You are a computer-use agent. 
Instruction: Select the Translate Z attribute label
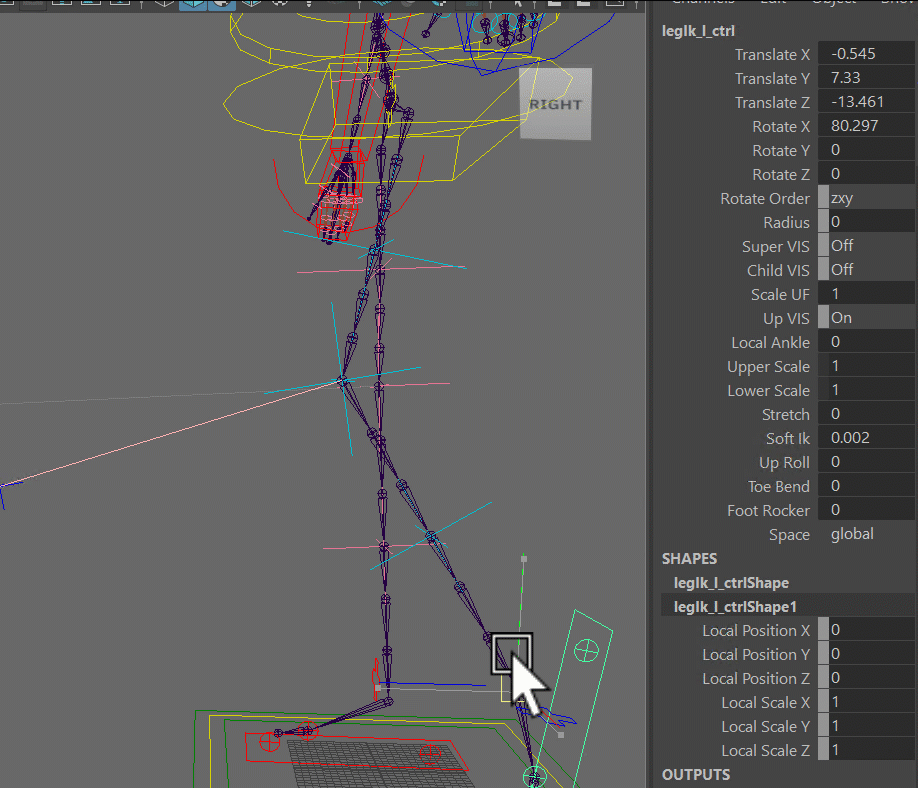coord(772,102)
